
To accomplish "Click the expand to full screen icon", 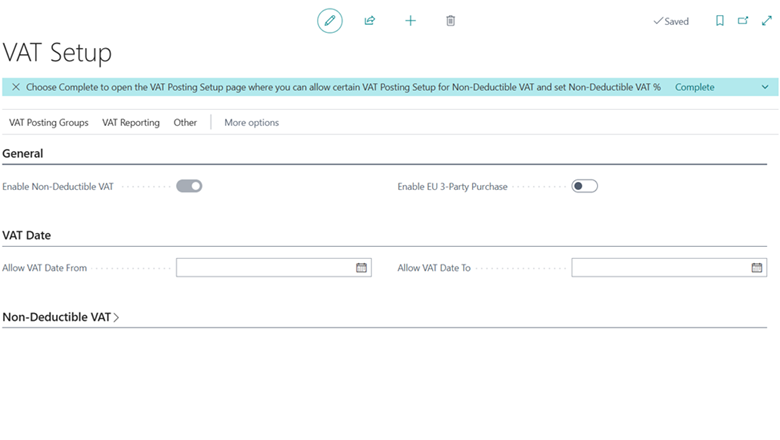I will 767,21.
